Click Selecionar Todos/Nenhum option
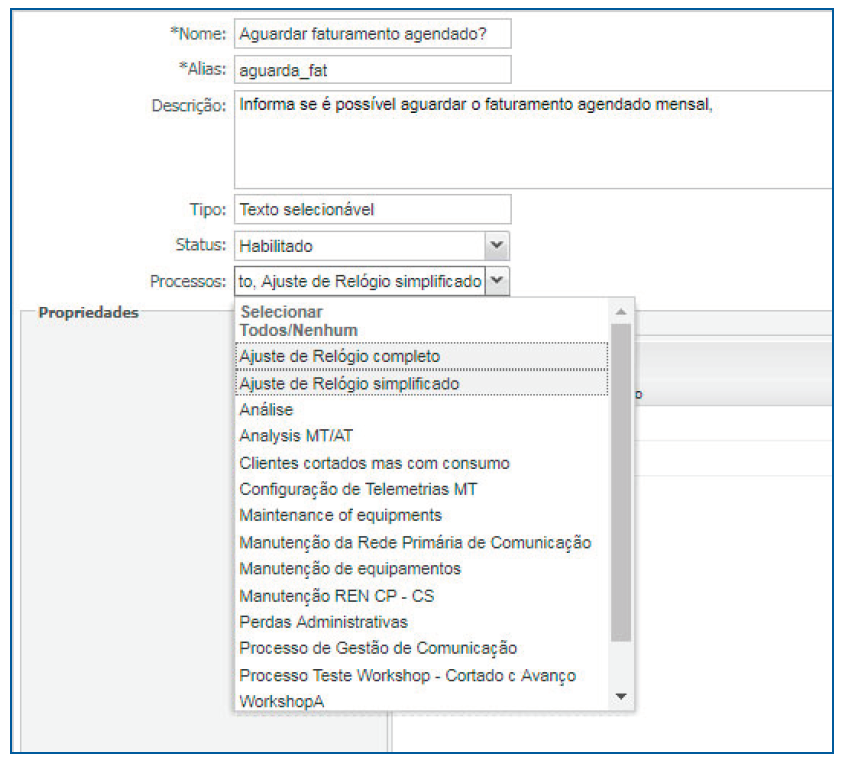Image resolution: width=847 pixels, height=767 pixels. (x=299, y=321)
